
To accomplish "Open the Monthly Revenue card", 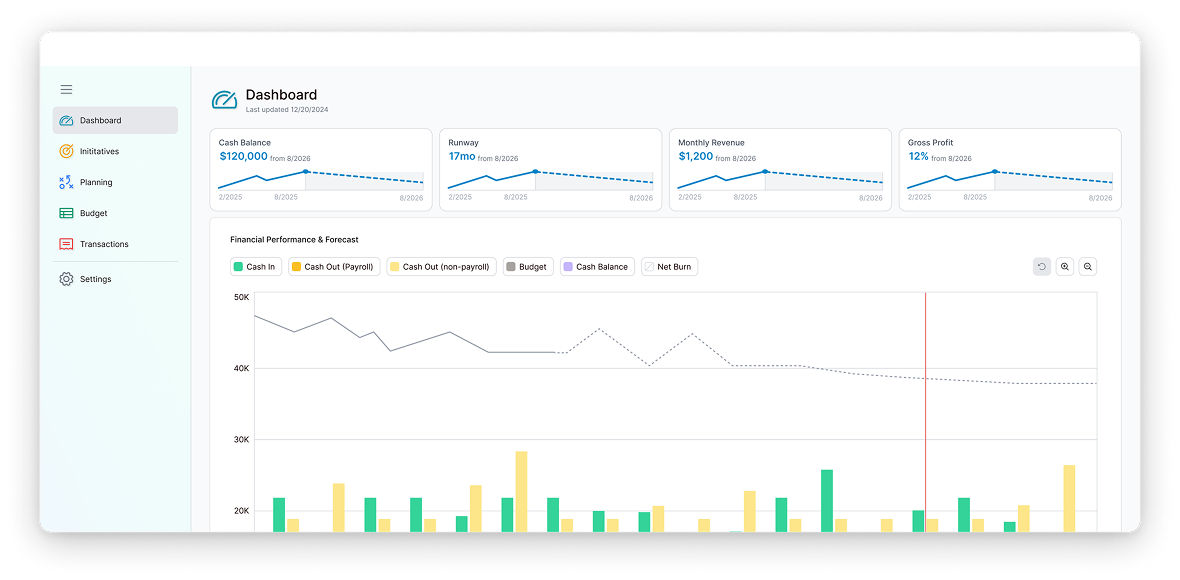I will 780,168.
